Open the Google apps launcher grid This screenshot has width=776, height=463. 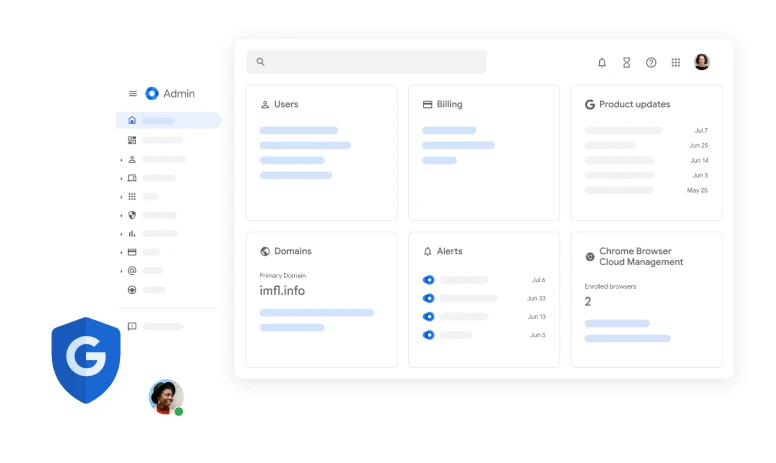point(676,62)
